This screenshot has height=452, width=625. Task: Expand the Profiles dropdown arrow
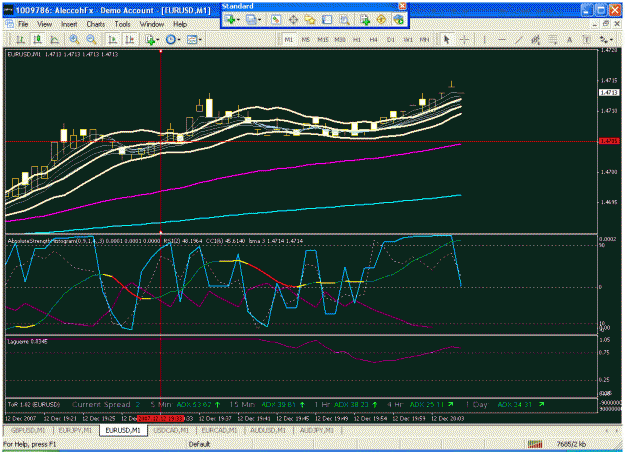(259, 20)
